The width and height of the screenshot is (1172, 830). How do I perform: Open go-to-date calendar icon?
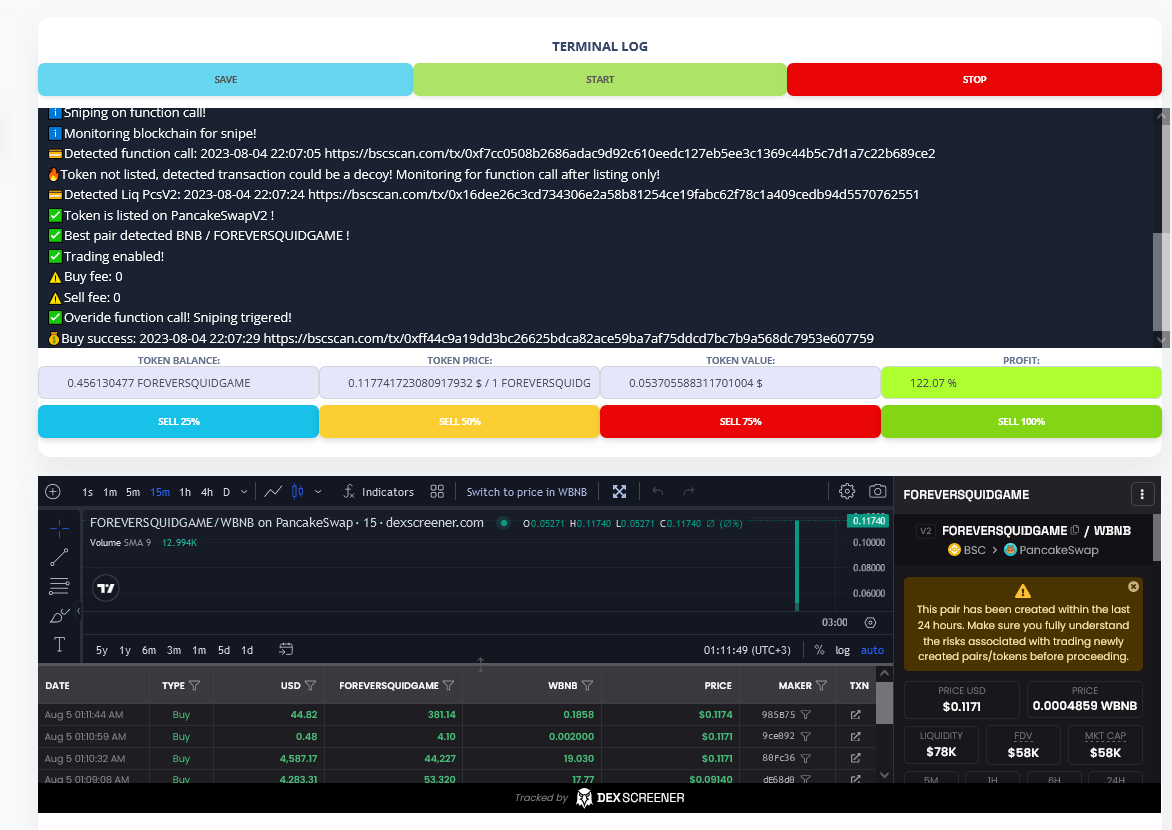coord(286,650)
